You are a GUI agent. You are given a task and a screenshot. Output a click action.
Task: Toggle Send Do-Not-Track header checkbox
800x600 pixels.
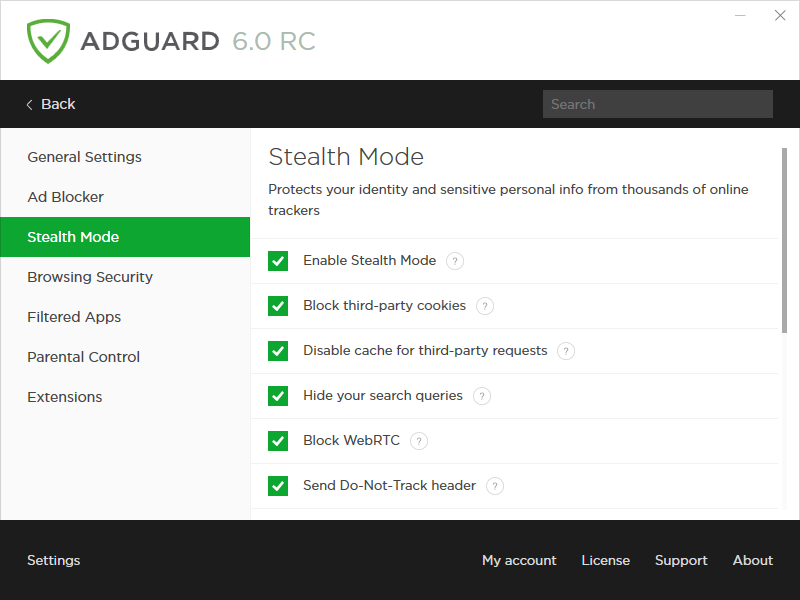pyautogui.click(x=278, y=485)
